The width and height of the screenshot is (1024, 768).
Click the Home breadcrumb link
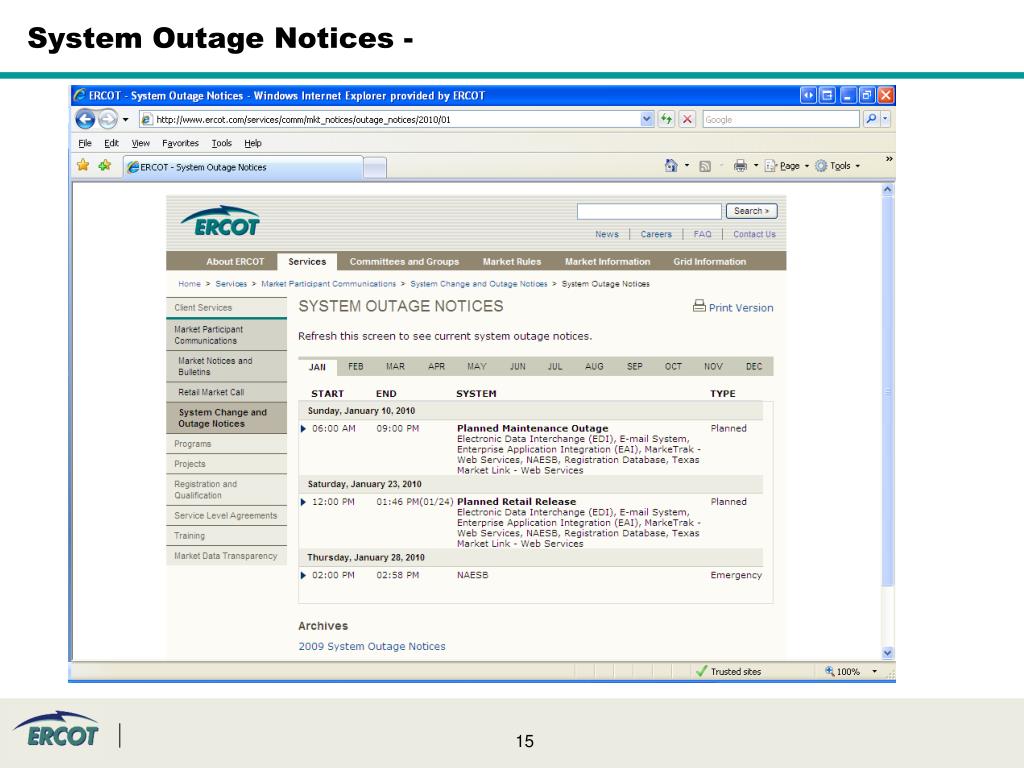pos(189,283)
